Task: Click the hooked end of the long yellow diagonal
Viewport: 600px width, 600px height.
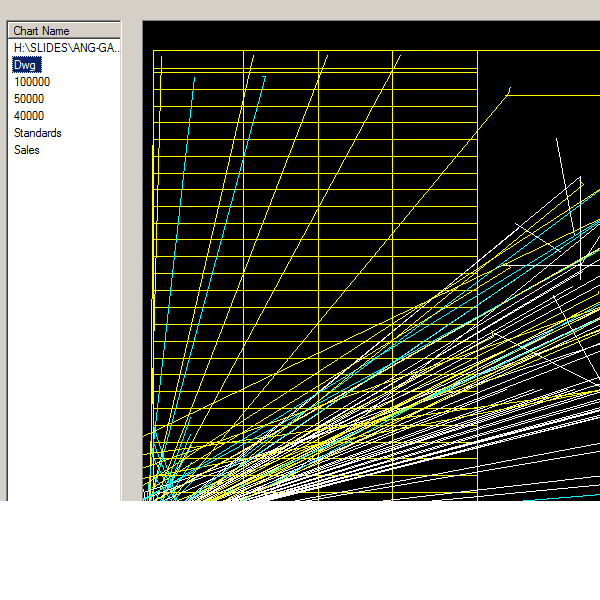Action: click(x=509, y=91)
